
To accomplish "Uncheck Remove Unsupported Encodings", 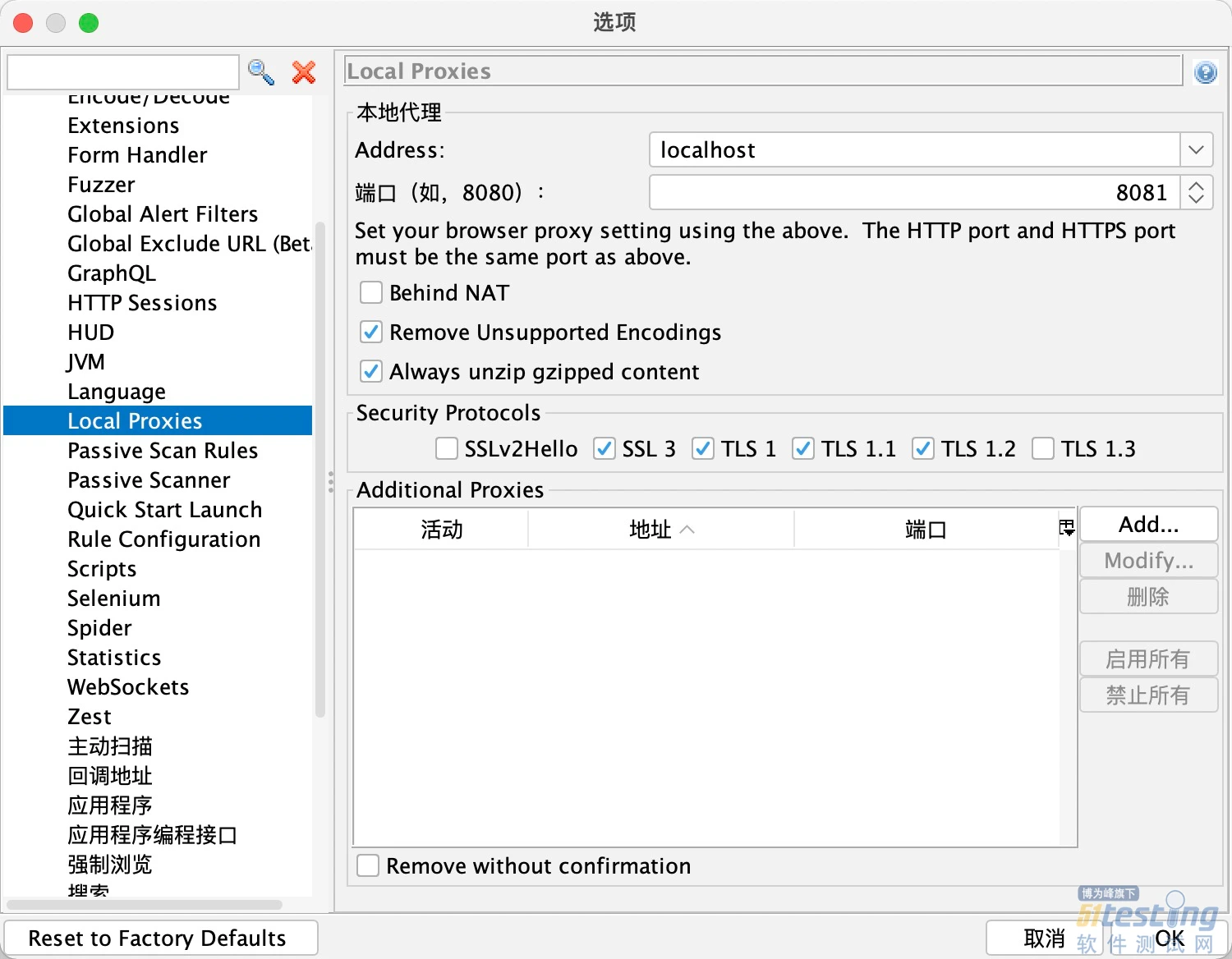I will [371, 333].
